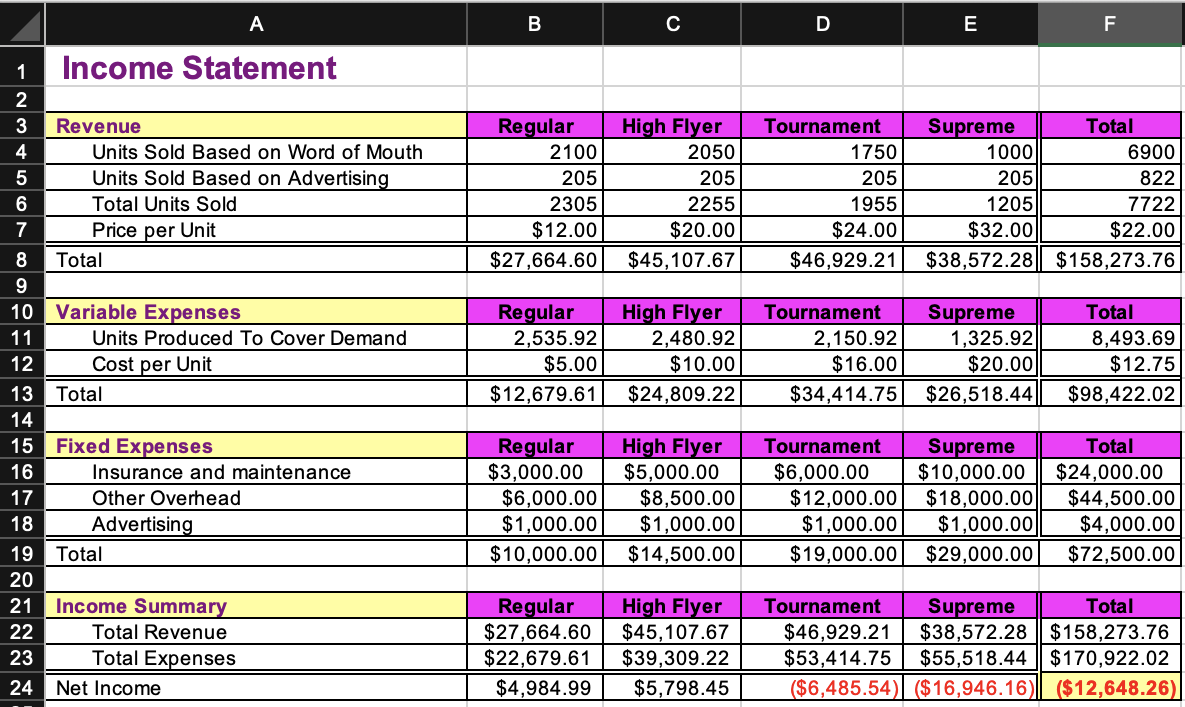Select the $34,414.75 variable total cell
The height and width of the screenshot is (707, 1185).
pos(821,394)
